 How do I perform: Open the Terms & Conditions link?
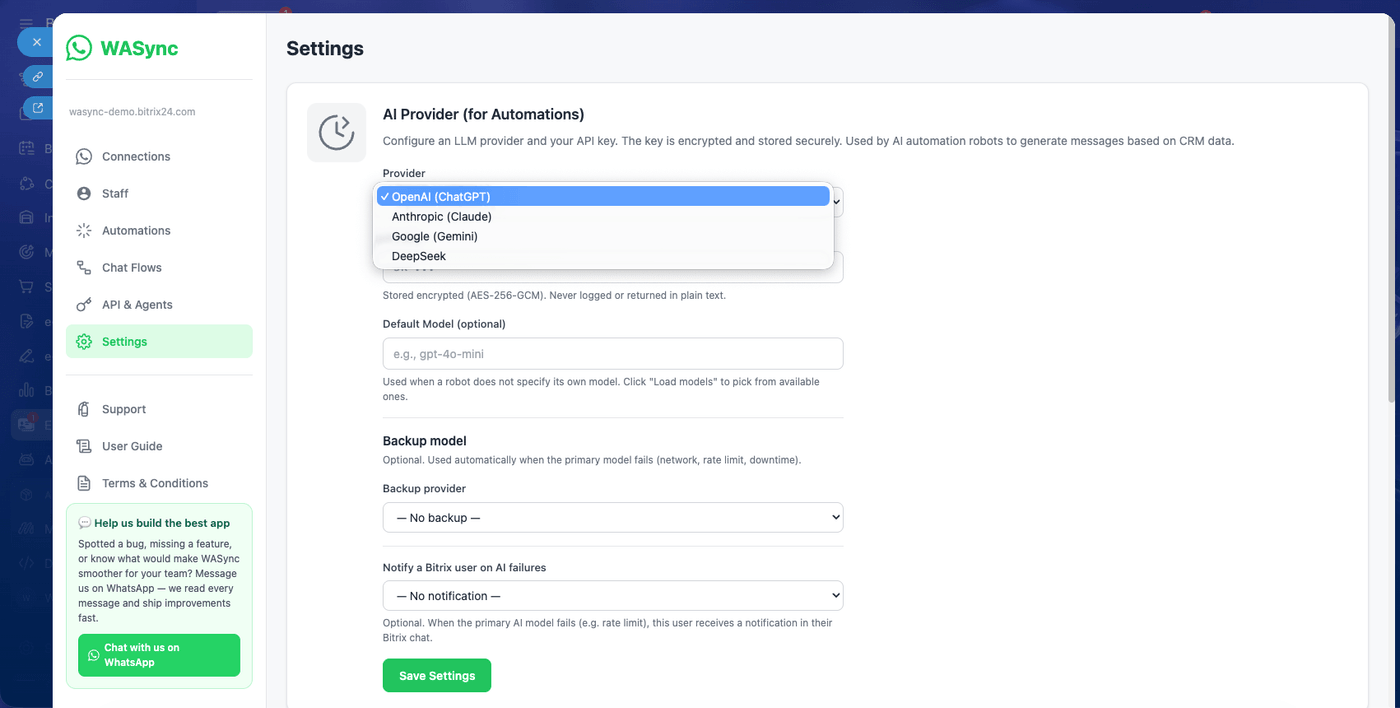point(159,483)
